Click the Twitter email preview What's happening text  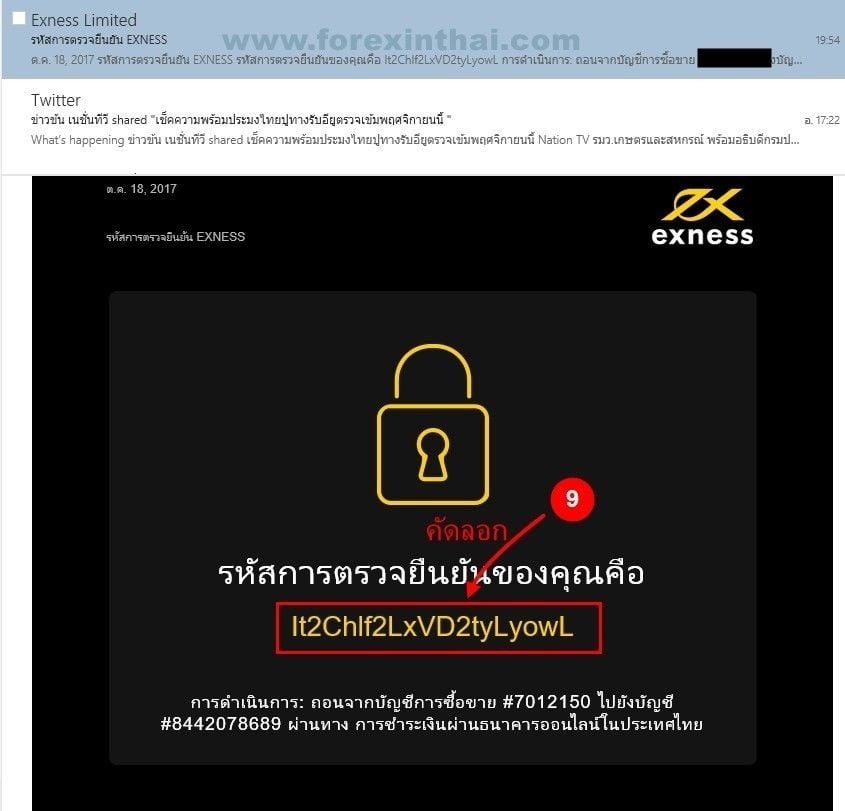[415, 140]
